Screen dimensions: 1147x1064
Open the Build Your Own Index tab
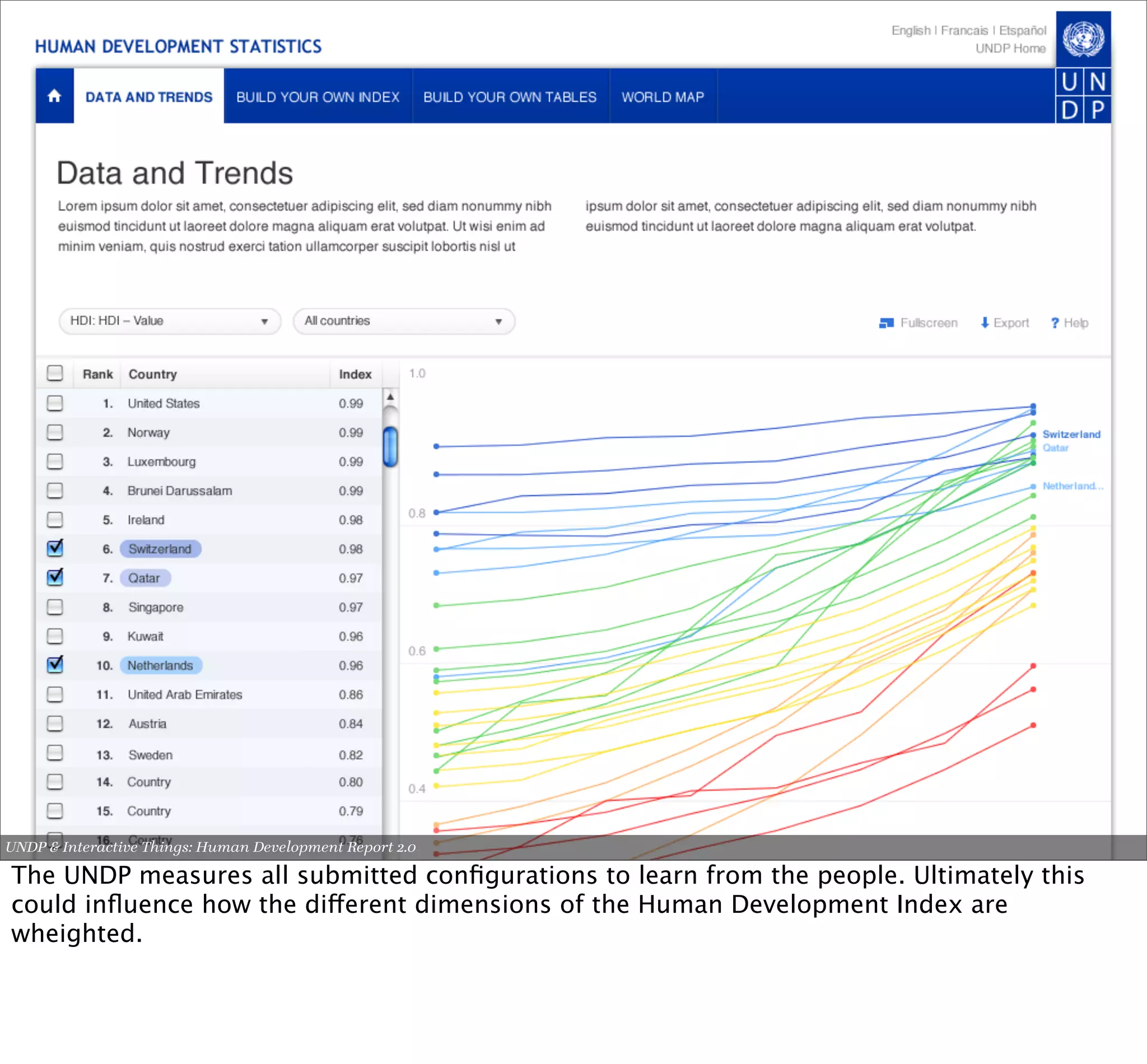pos(318,97)
